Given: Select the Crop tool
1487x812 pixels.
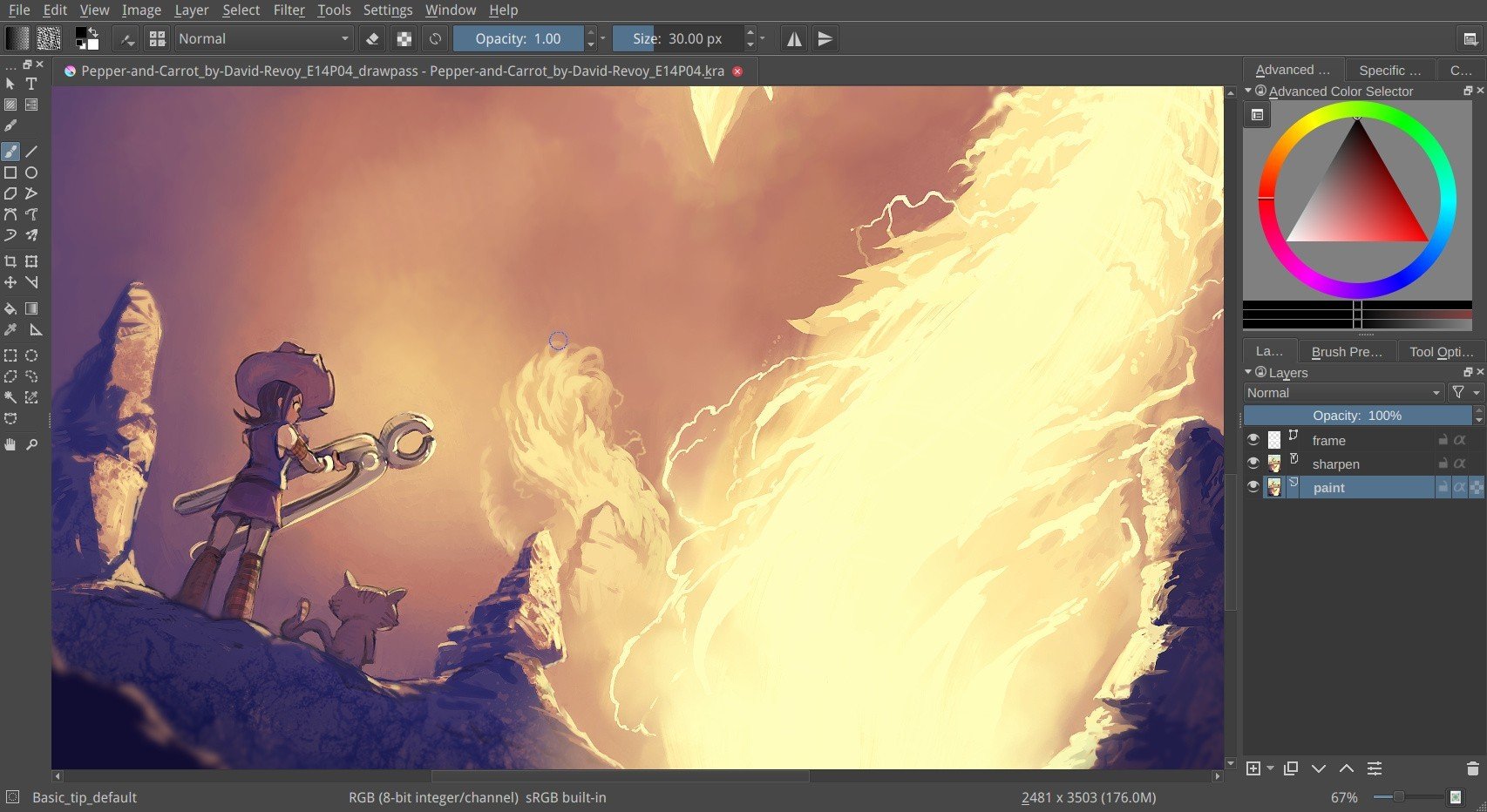Looking at the screenshot, I should click(x=10, y=261).
